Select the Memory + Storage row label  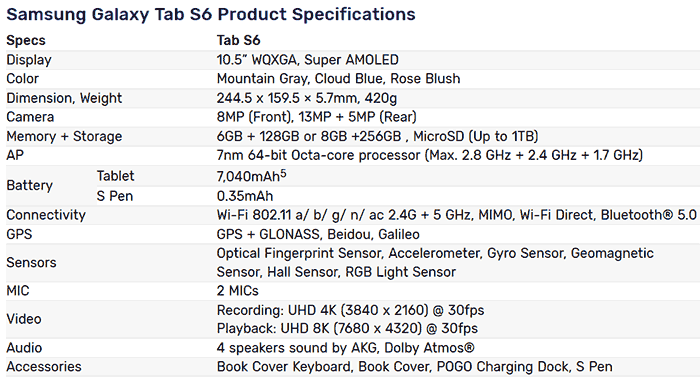64,137
